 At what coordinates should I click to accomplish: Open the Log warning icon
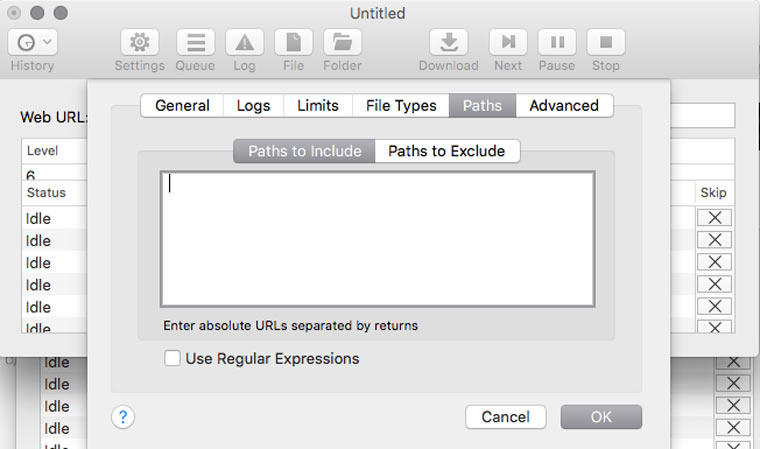(x=244, y=43)
